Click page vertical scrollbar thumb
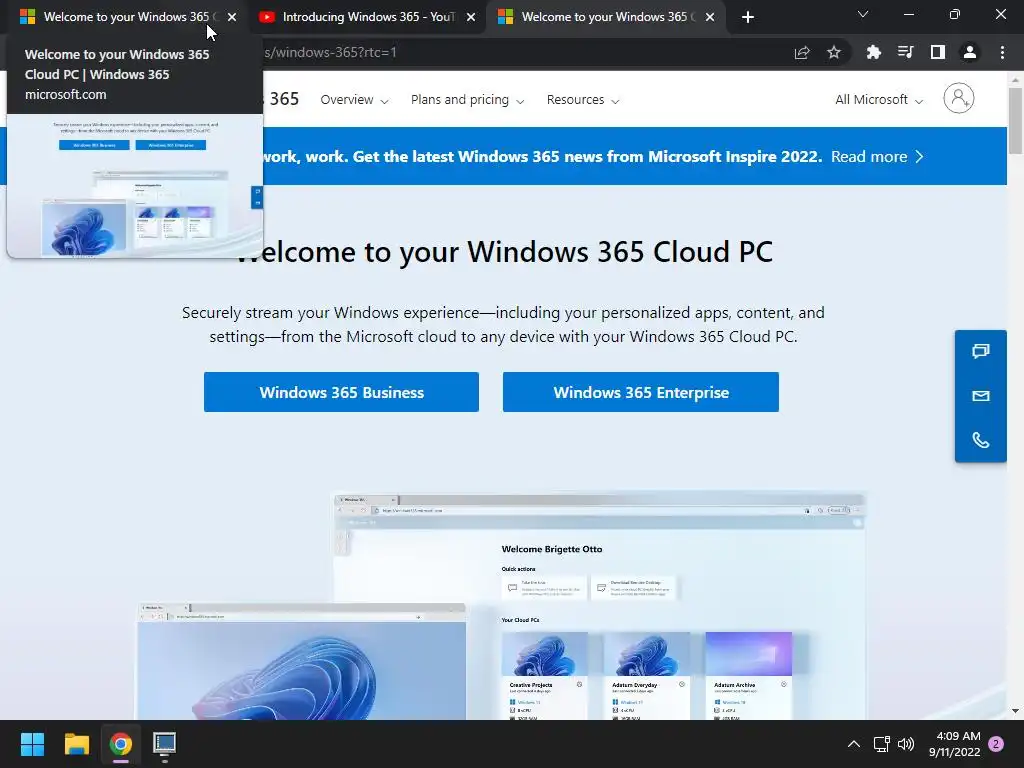 1015,121
